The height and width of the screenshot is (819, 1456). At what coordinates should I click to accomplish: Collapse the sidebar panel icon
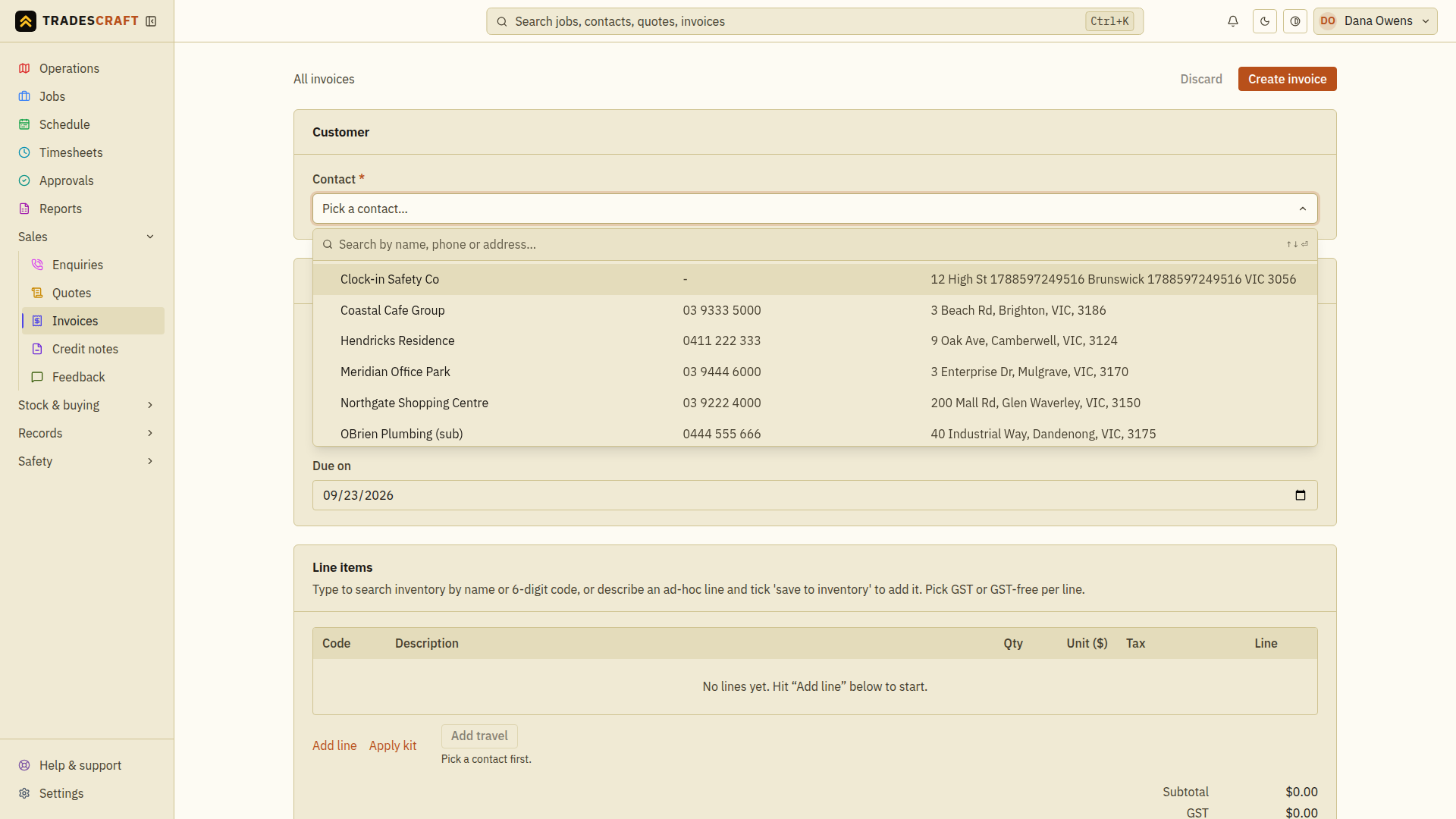tap(151, 21)
